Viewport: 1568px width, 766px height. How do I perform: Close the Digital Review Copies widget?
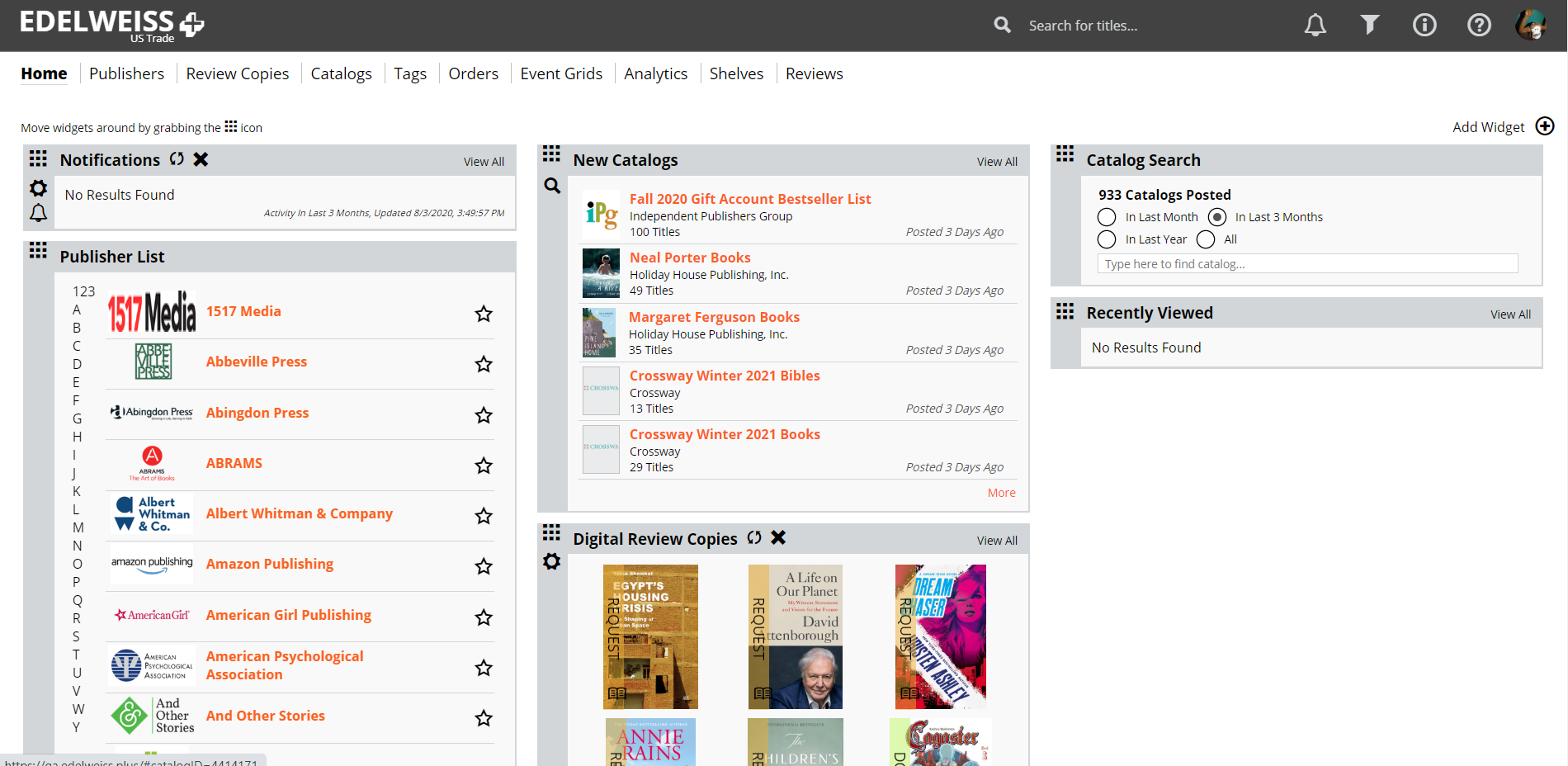click(x=778, y=537)
